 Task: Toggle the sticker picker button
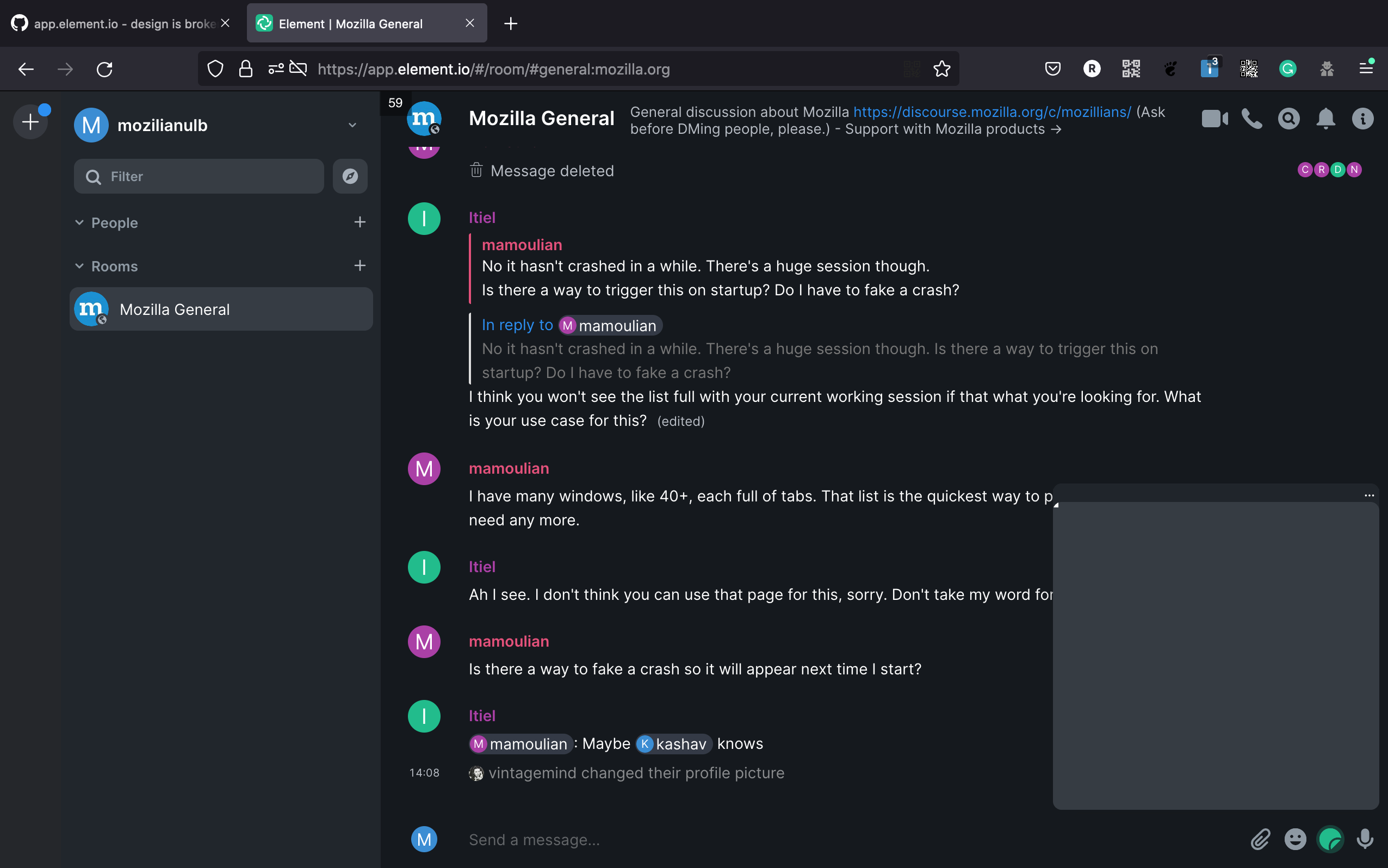[x=1330, y=839]
